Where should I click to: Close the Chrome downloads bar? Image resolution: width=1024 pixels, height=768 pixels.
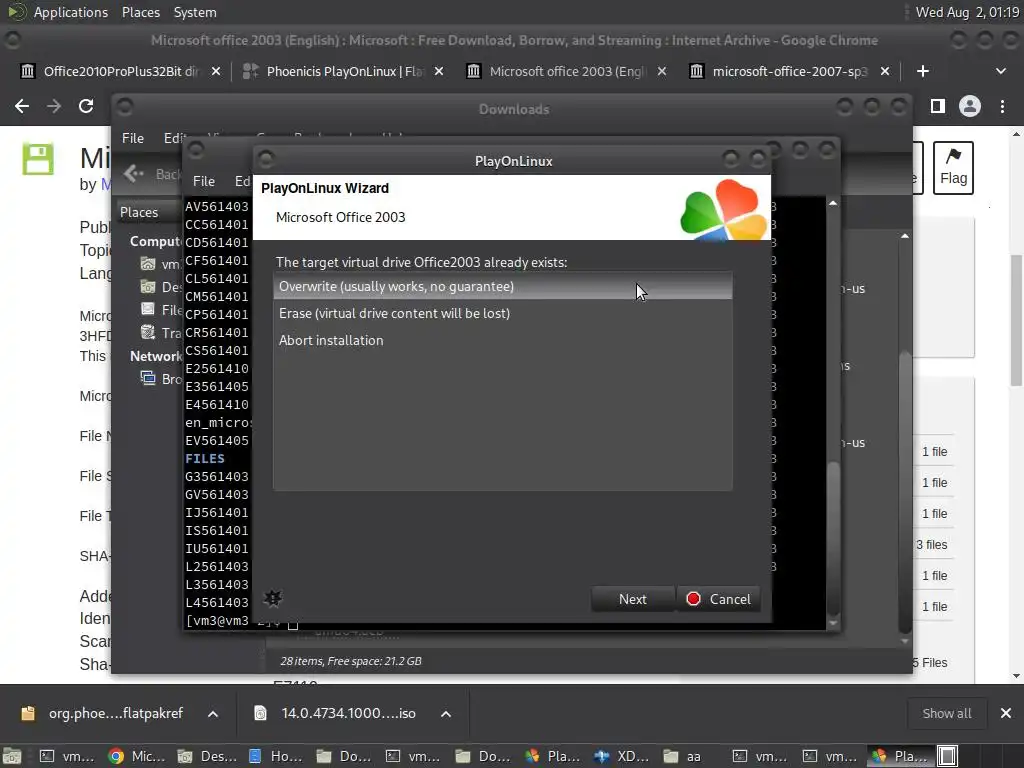(x=1006, y=713)
